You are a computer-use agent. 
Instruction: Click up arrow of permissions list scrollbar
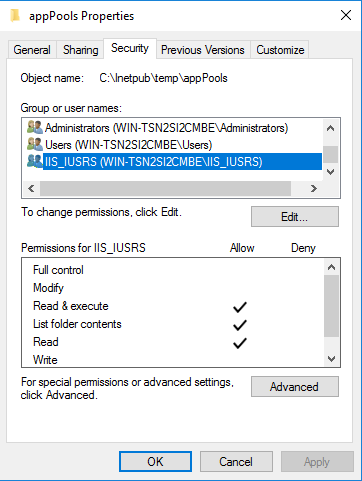point(331,267)
